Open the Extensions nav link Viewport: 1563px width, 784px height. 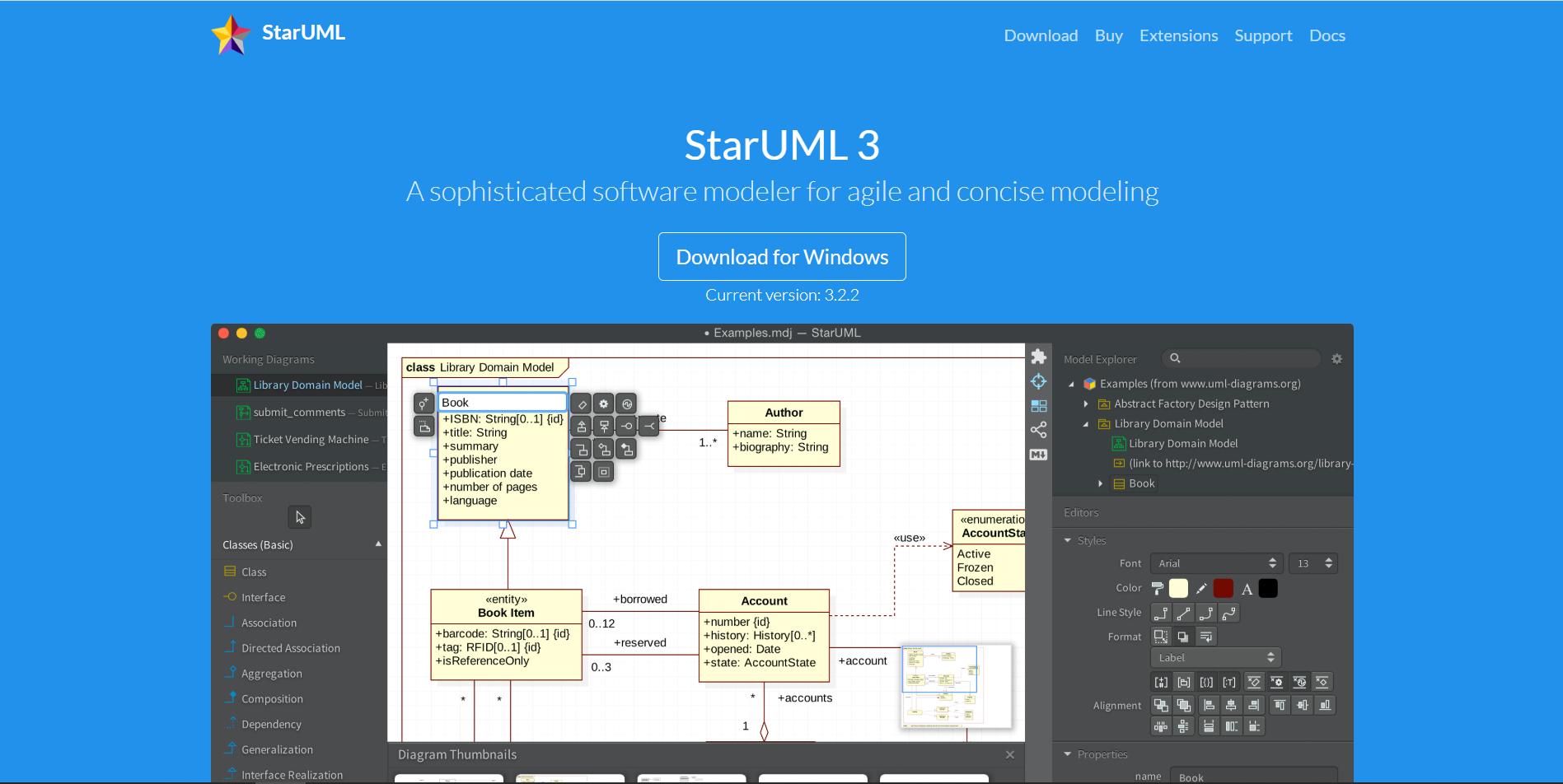1178,35
